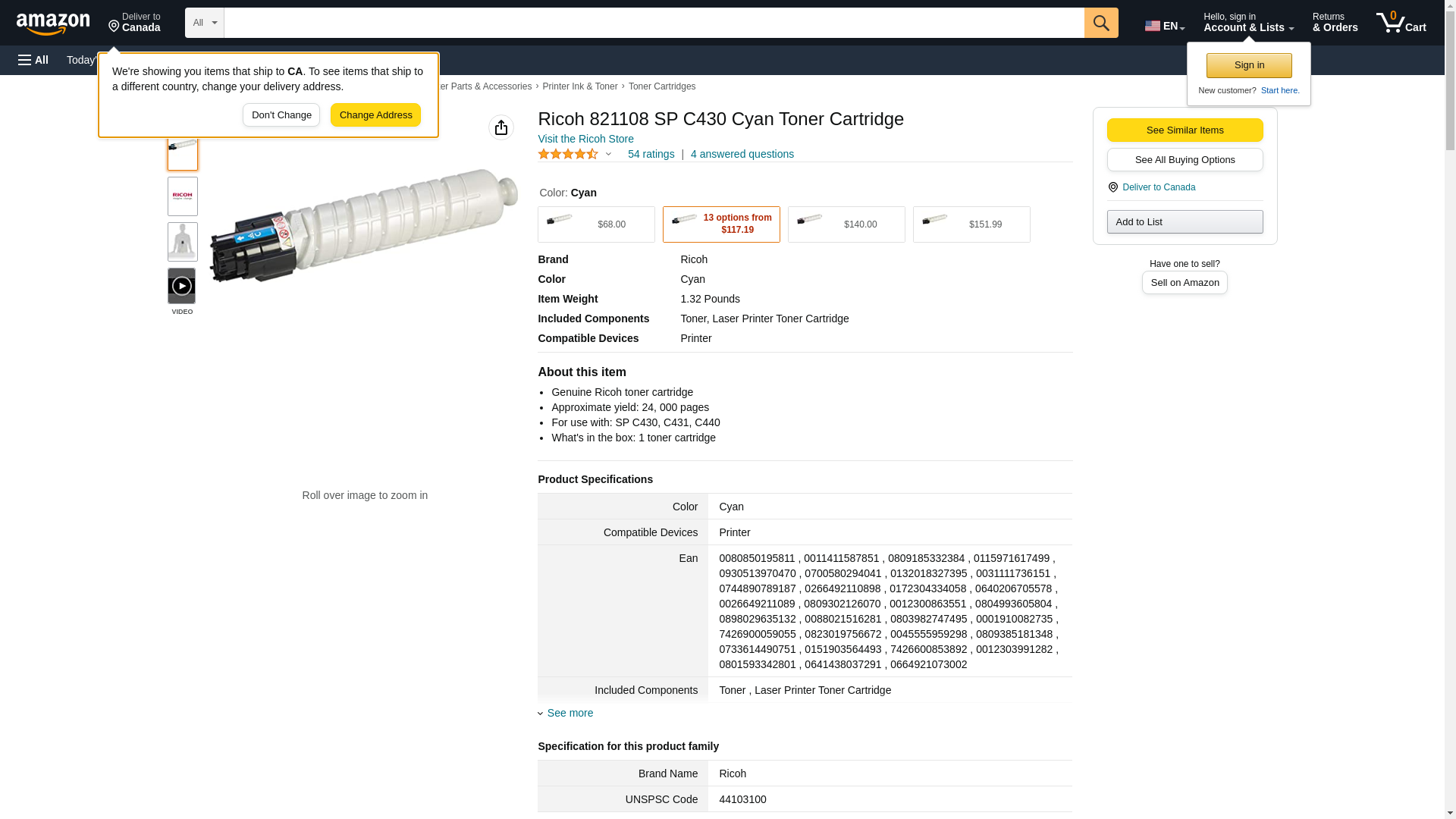Viewport: 1456px width, 819px height.
Task: Click See Similar Items button
Action: pos(1185,130)
